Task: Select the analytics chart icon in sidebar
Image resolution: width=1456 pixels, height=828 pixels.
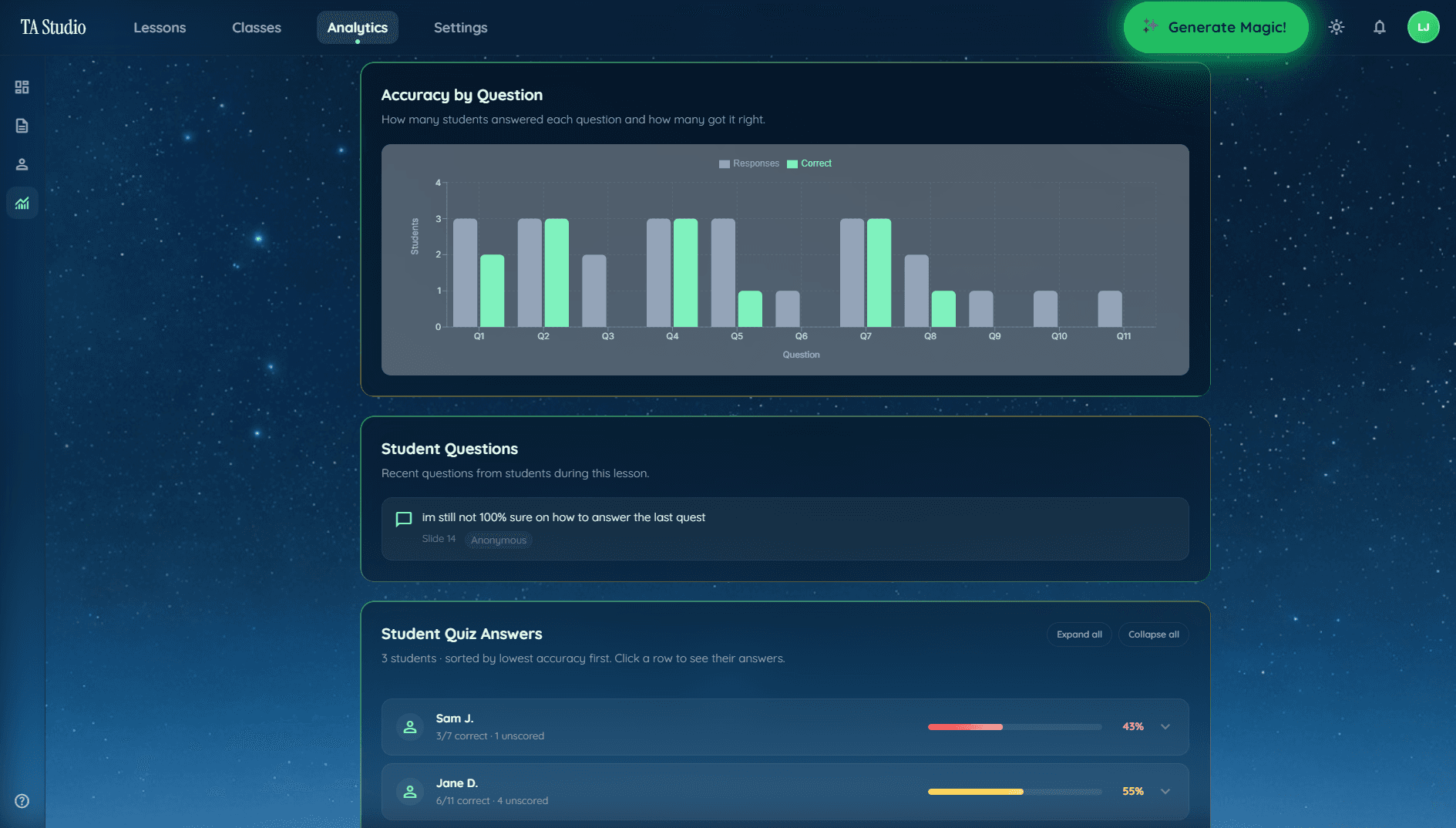Action: click(x=22, y=204)
